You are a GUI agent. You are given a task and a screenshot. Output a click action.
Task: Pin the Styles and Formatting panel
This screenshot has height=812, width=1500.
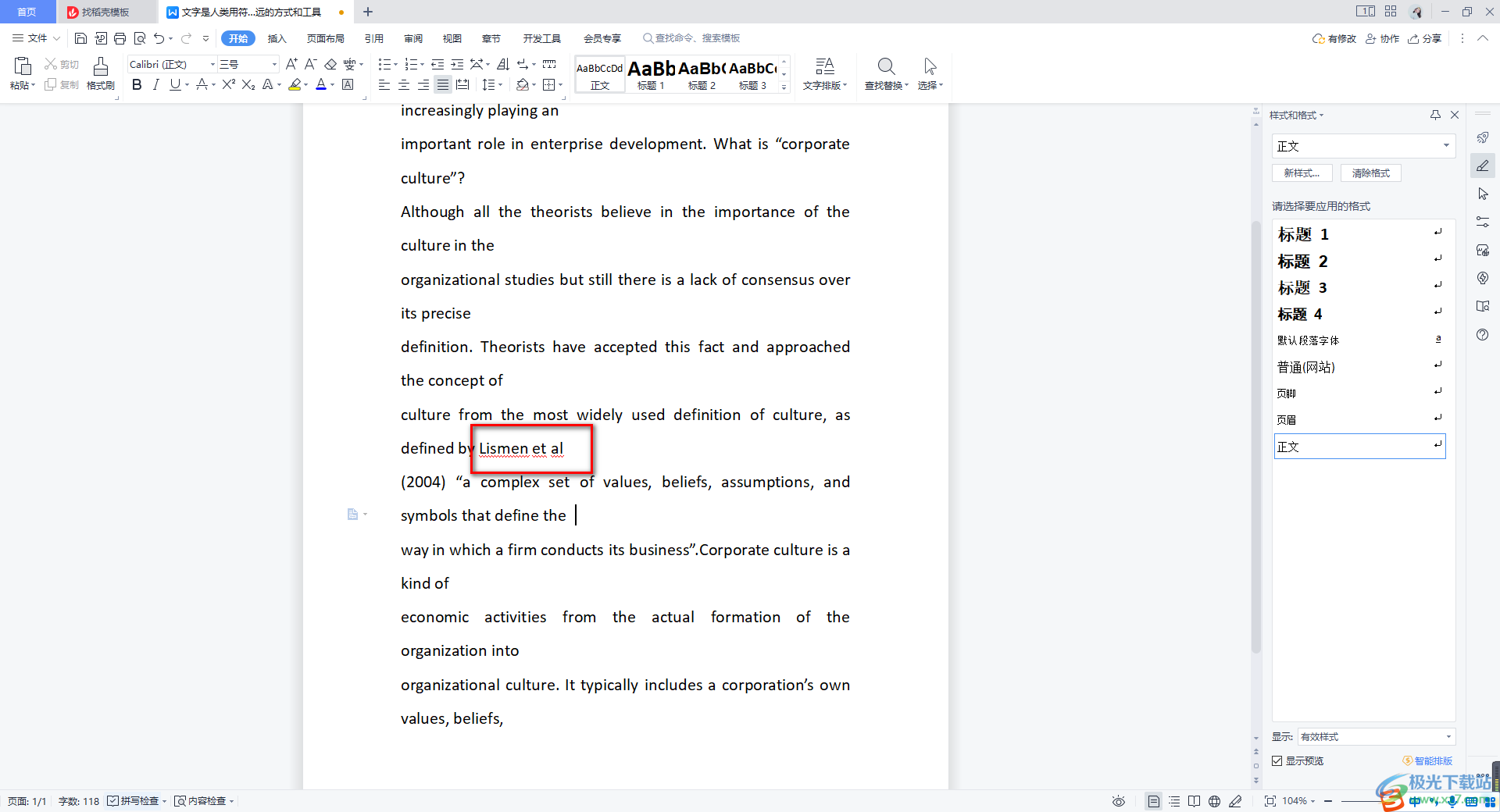click(1435, 115)
